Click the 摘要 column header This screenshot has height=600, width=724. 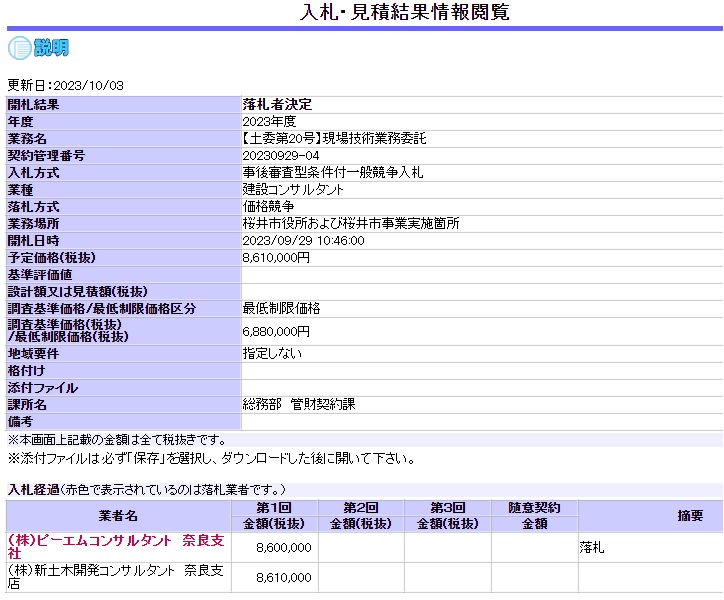(x=690, y=516)
